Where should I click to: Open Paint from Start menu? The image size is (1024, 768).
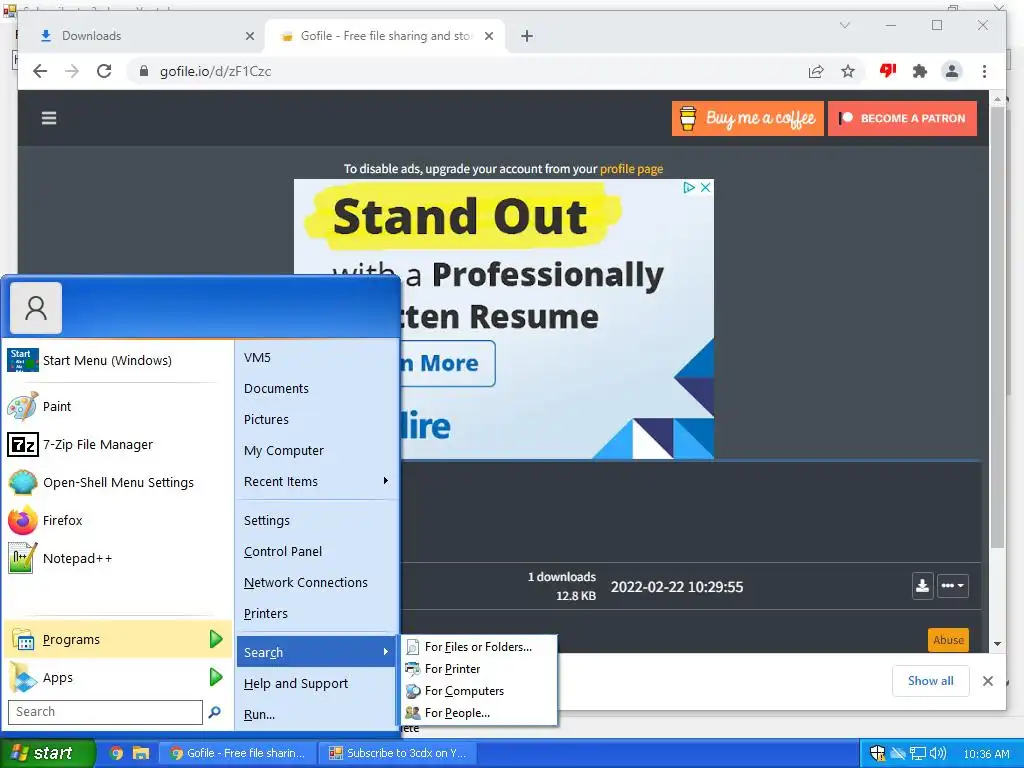click(x=57, y=406)
